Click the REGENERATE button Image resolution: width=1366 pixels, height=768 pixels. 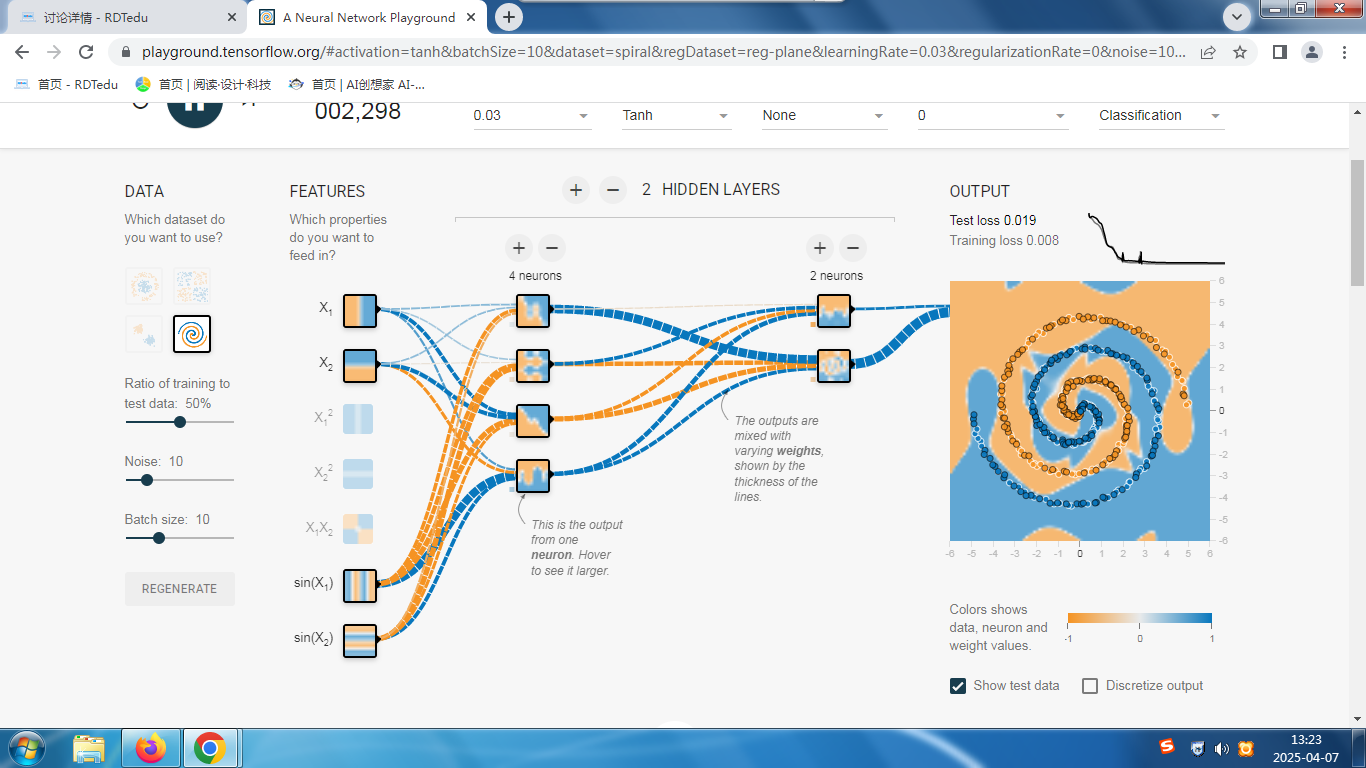click(180, 589)
